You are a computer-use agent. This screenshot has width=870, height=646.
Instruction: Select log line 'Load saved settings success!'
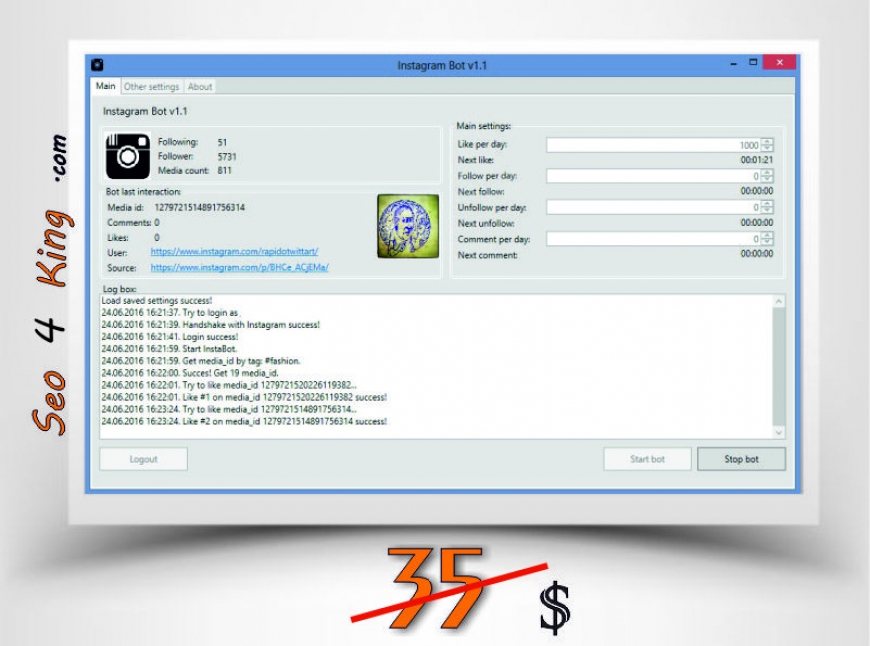[156, 300]
